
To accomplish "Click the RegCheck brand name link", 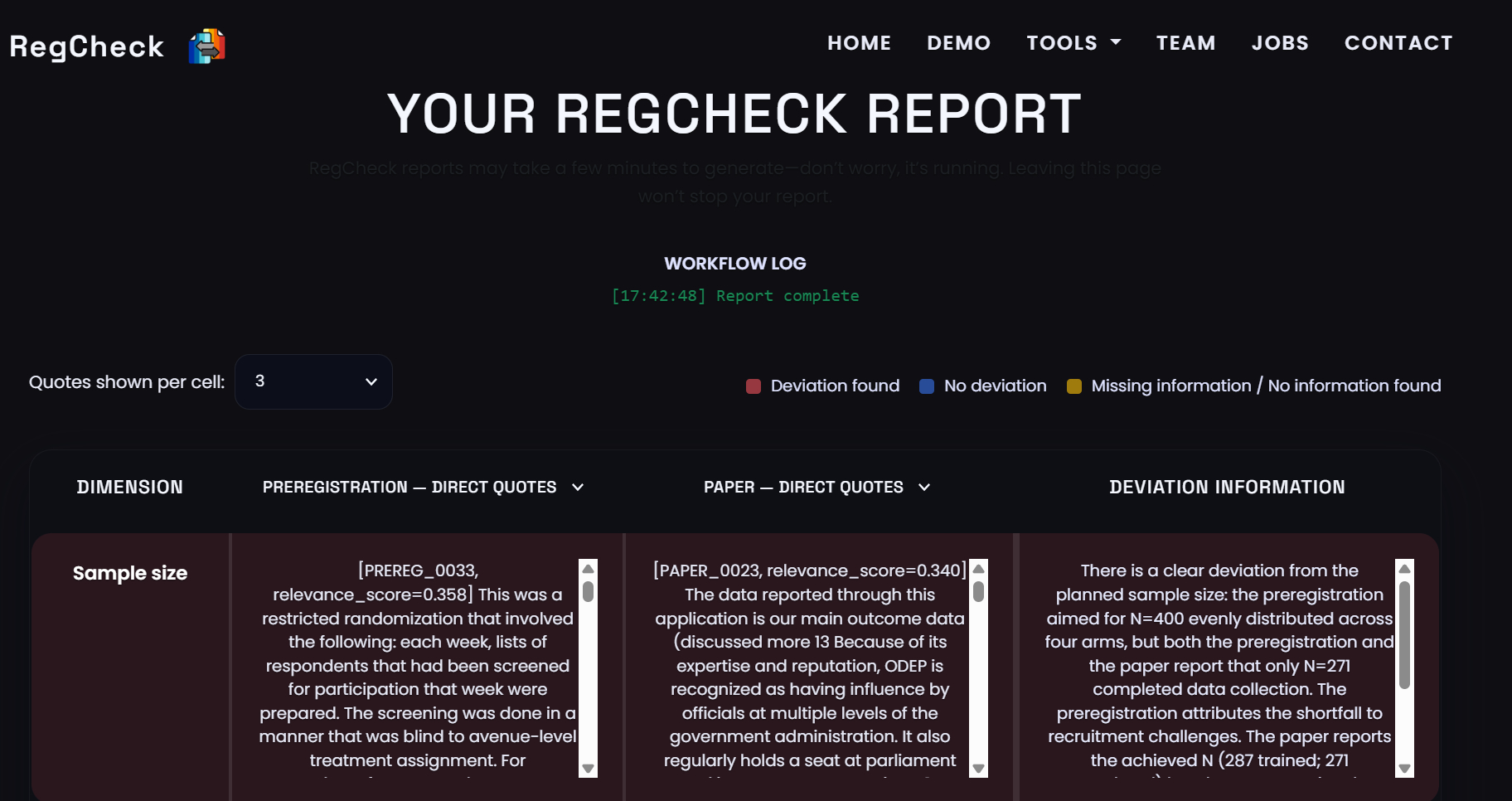I will pos(87,46).
